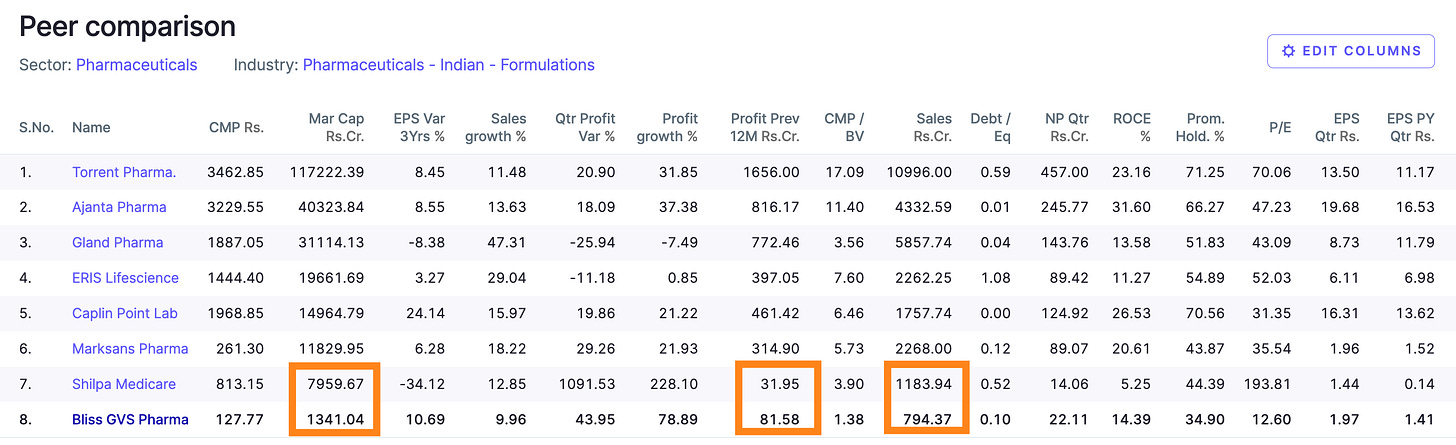The image size is (1456, 445).
Task: Click the S.No. column header
Action: tap(37, 127)
